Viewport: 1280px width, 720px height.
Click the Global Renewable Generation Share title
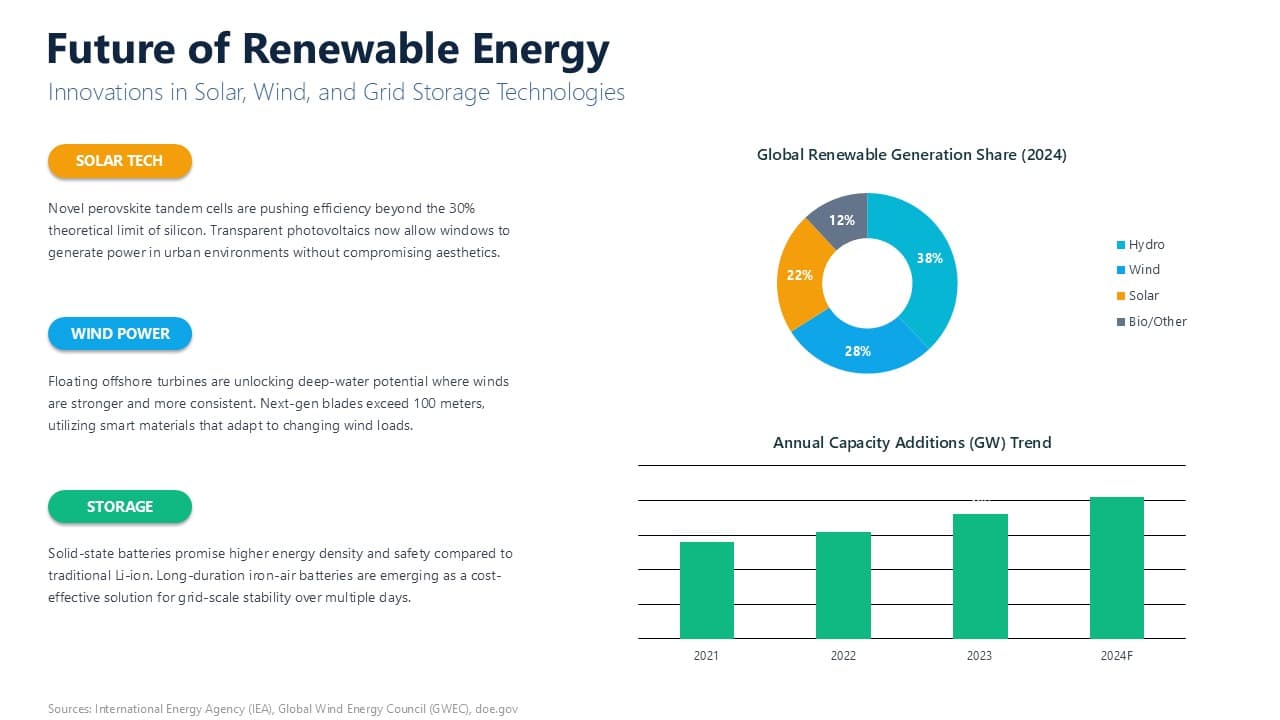(912, 155)
